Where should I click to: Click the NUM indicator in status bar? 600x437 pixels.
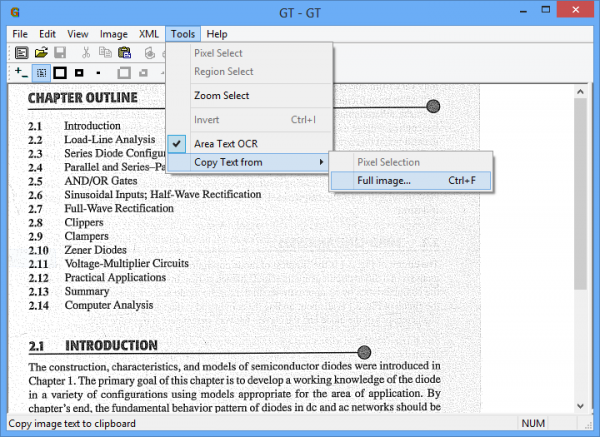pos(533,423)
